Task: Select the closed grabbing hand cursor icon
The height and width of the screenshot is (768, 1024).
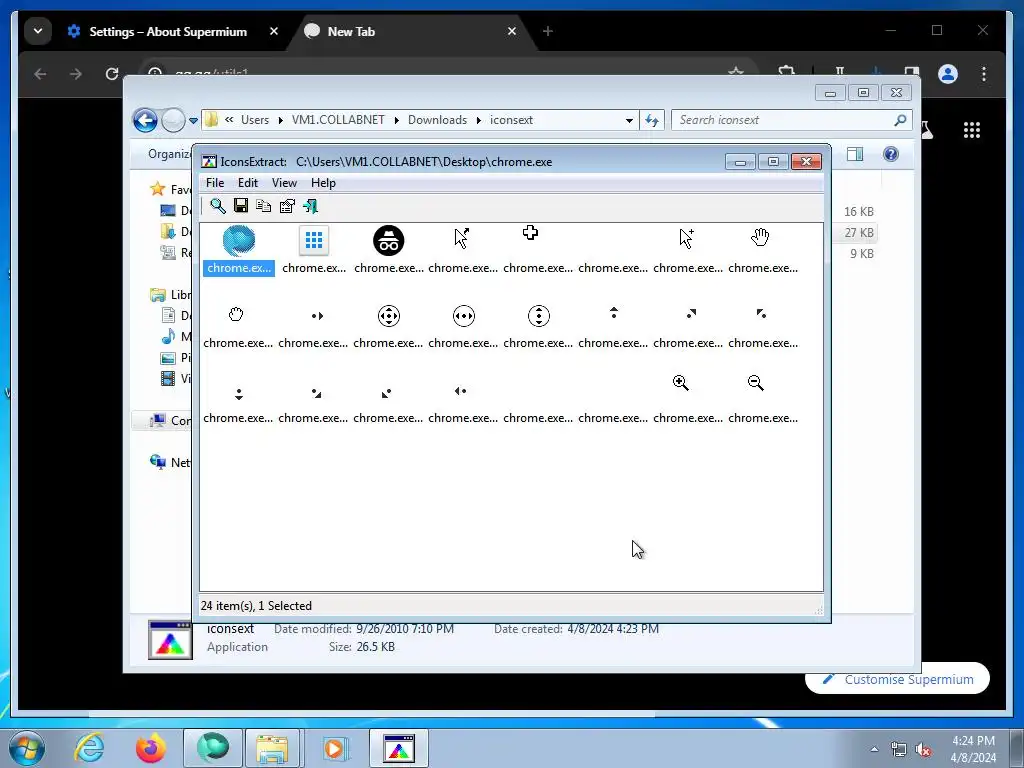Action: (x=236, y=315)
